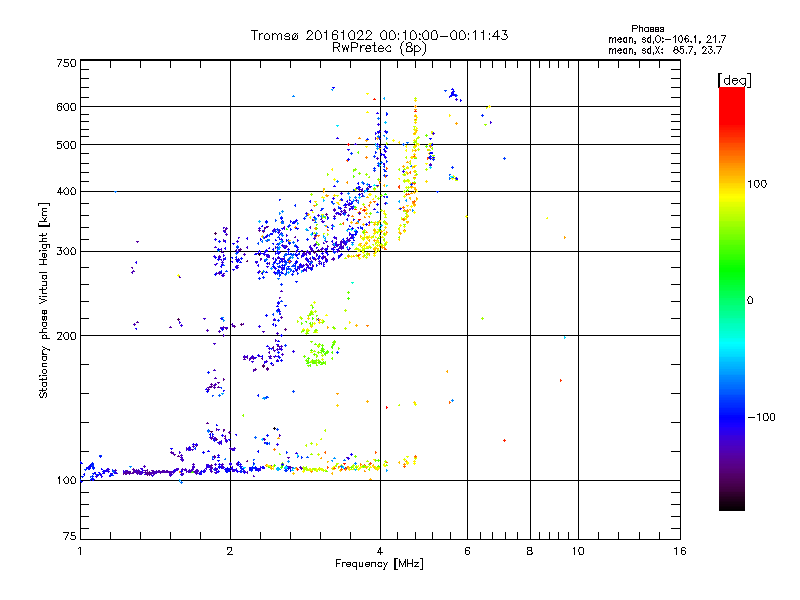This screenshot has height=600, width=800.
Task: Click the '[deg]' colorbar unit label
Action: pos(734,80)
